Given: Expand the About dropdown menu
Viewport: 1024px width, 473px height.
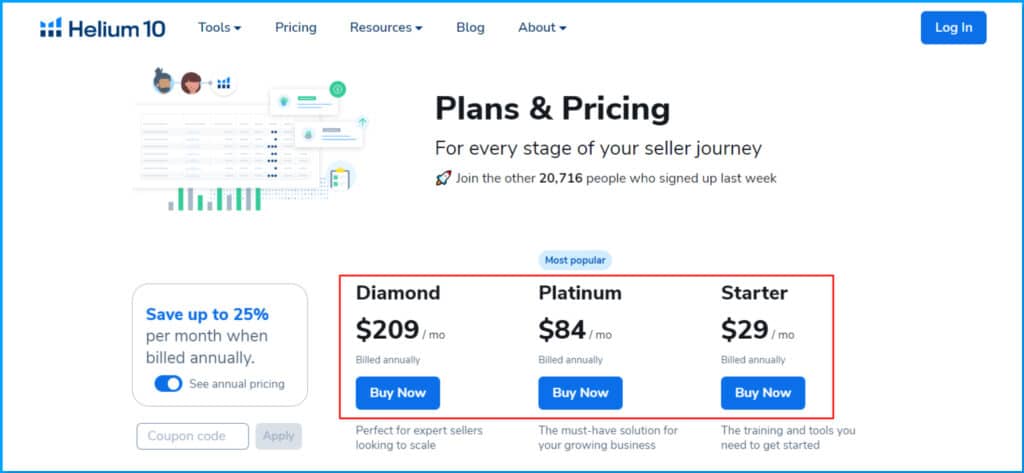Looking at the screenshot, I should point(542,27).
